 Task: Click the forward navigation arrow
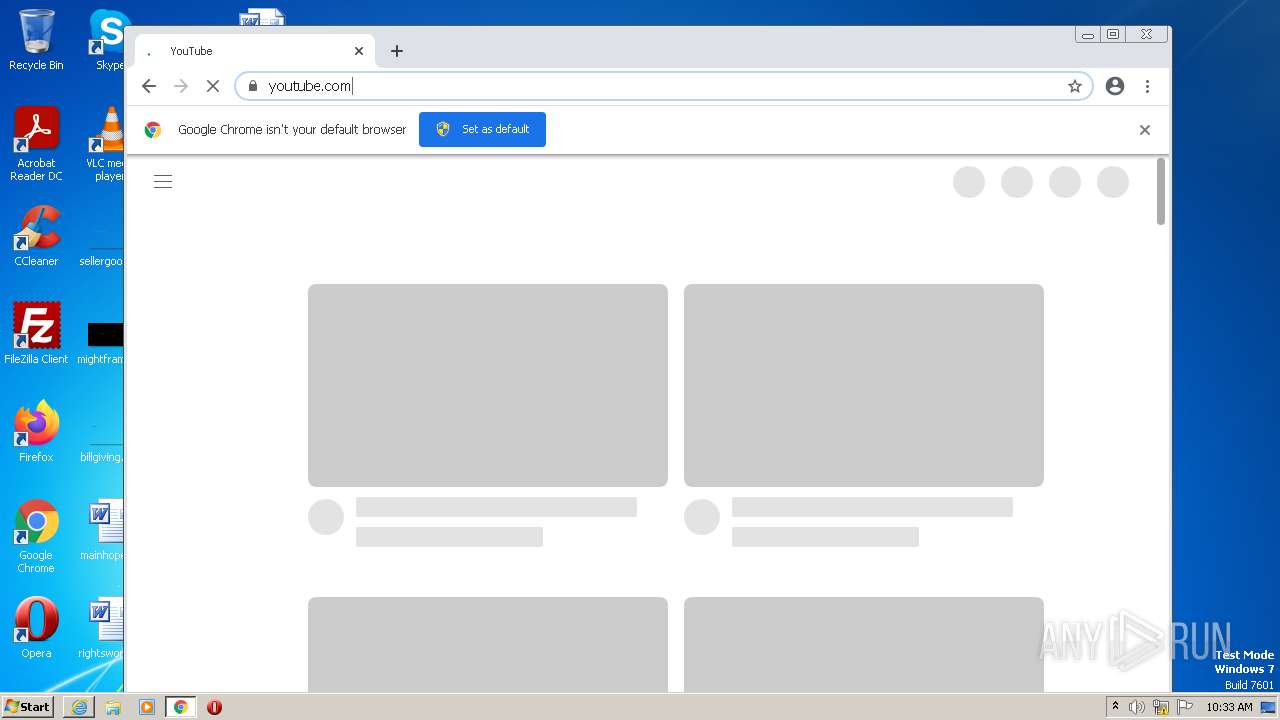[181, 86]
